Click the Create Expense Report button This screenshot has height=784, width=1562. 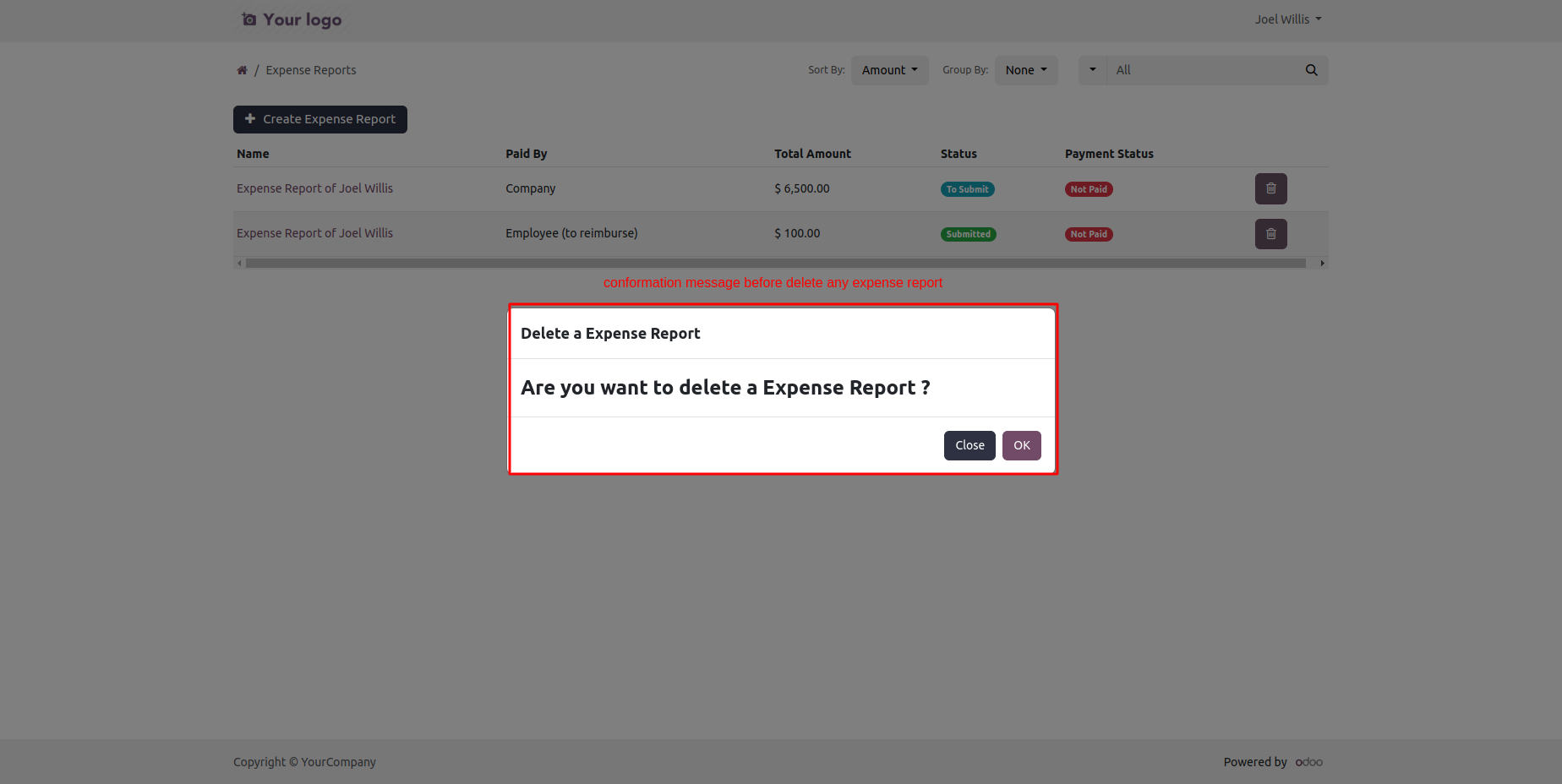[x=320, y=119]
